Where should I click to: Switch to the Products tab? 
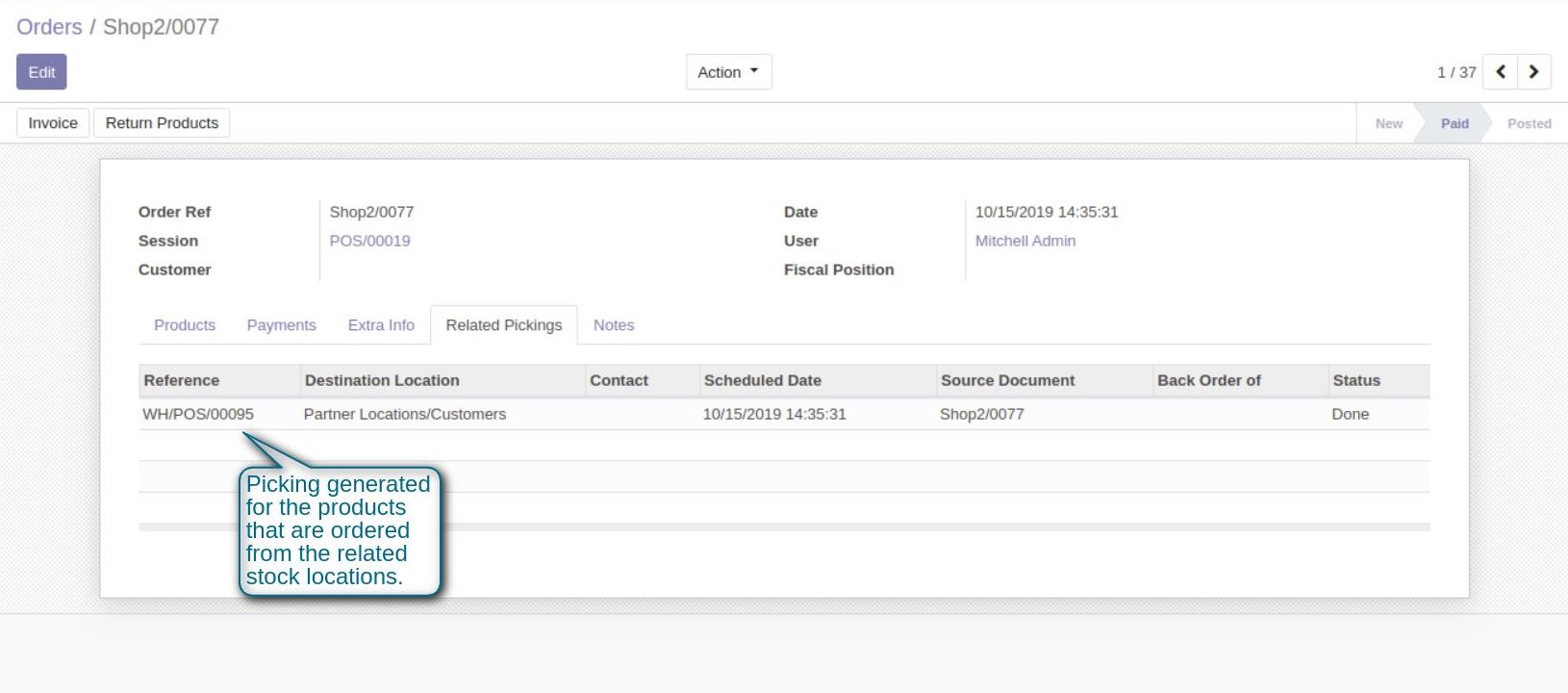(x=185, y=325)
